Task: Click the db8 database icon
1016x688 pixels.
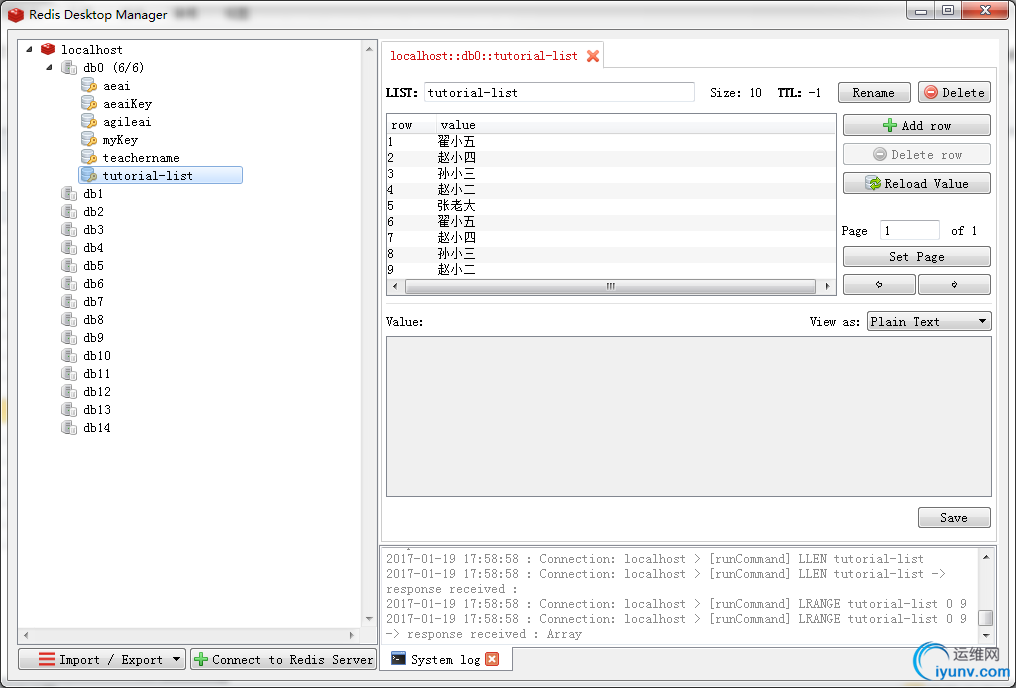Action: [x=69, y=319]
